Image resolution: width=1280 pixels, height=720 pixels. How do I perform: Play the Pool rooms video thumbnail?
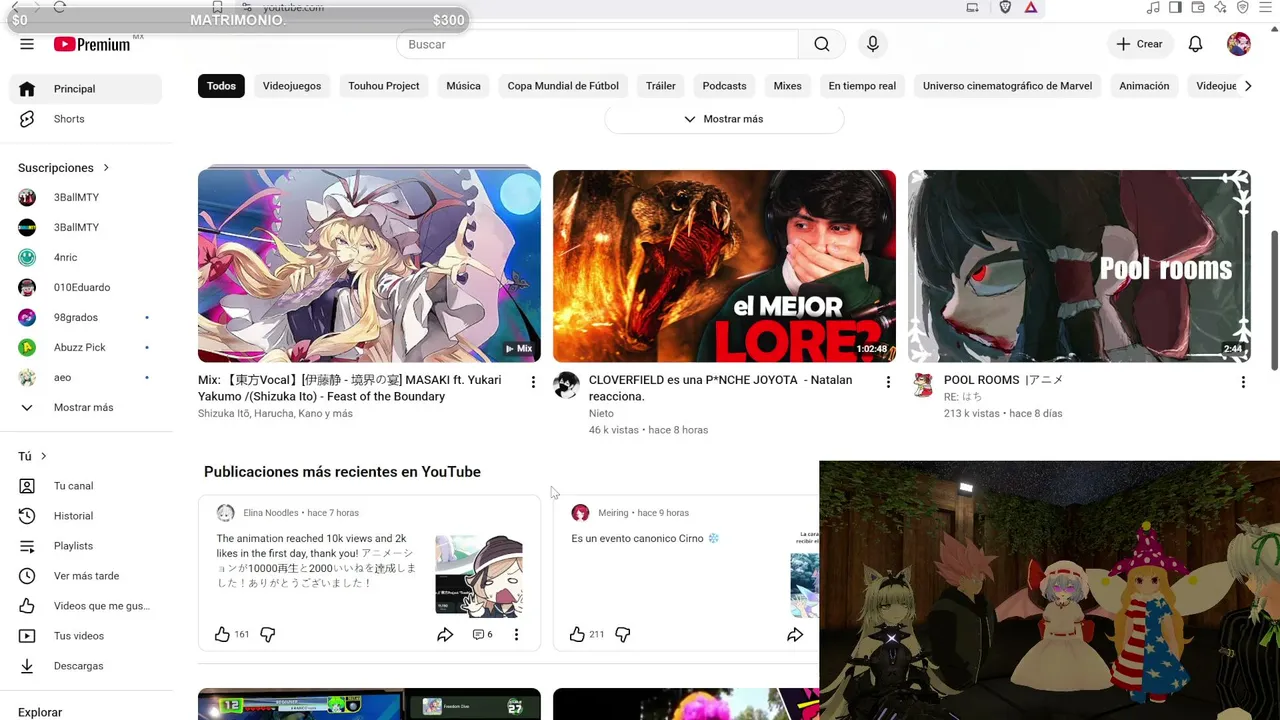[1079, 266]
